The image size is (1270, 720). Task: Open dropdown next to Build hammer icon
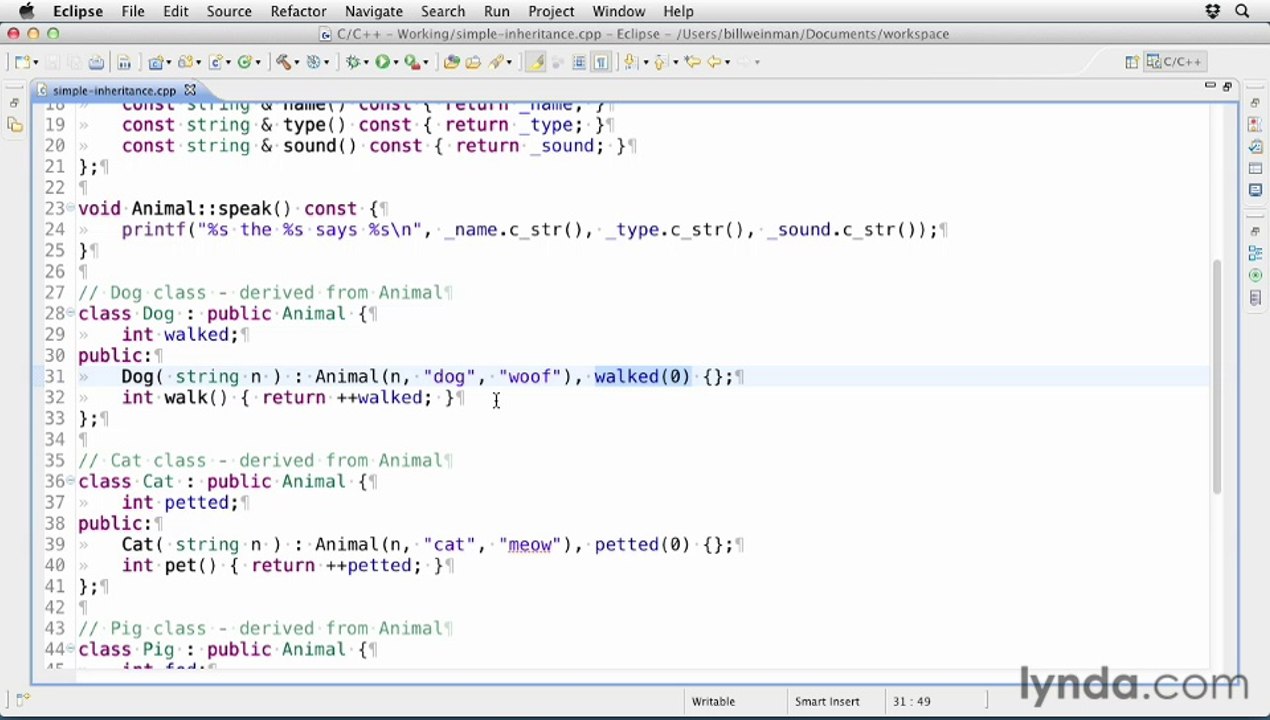pyautogui.click(x=298, y=62)
